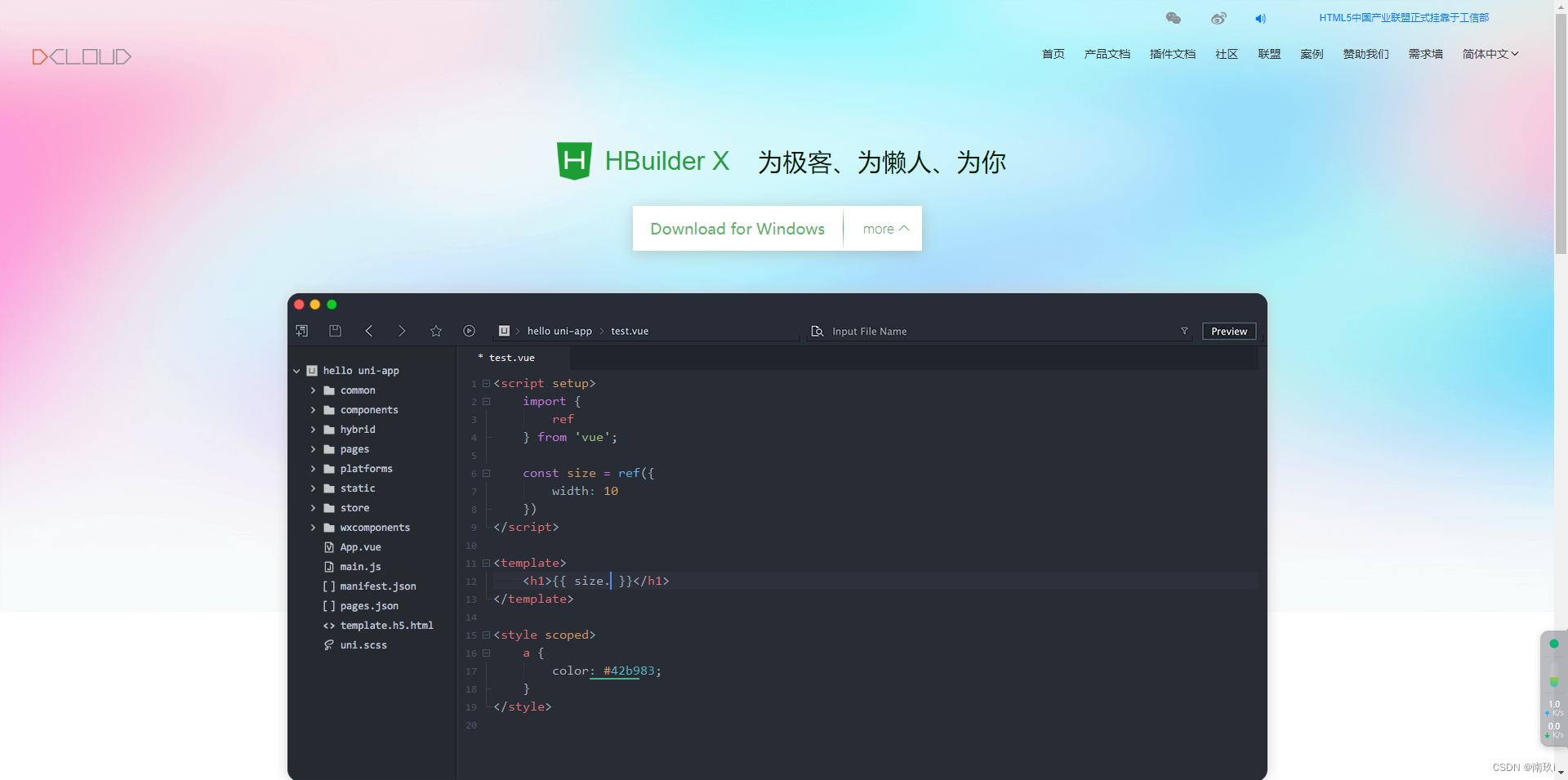Click the uni.scss file icon
The image size is (1568, 780).
(x=329, y=645)
